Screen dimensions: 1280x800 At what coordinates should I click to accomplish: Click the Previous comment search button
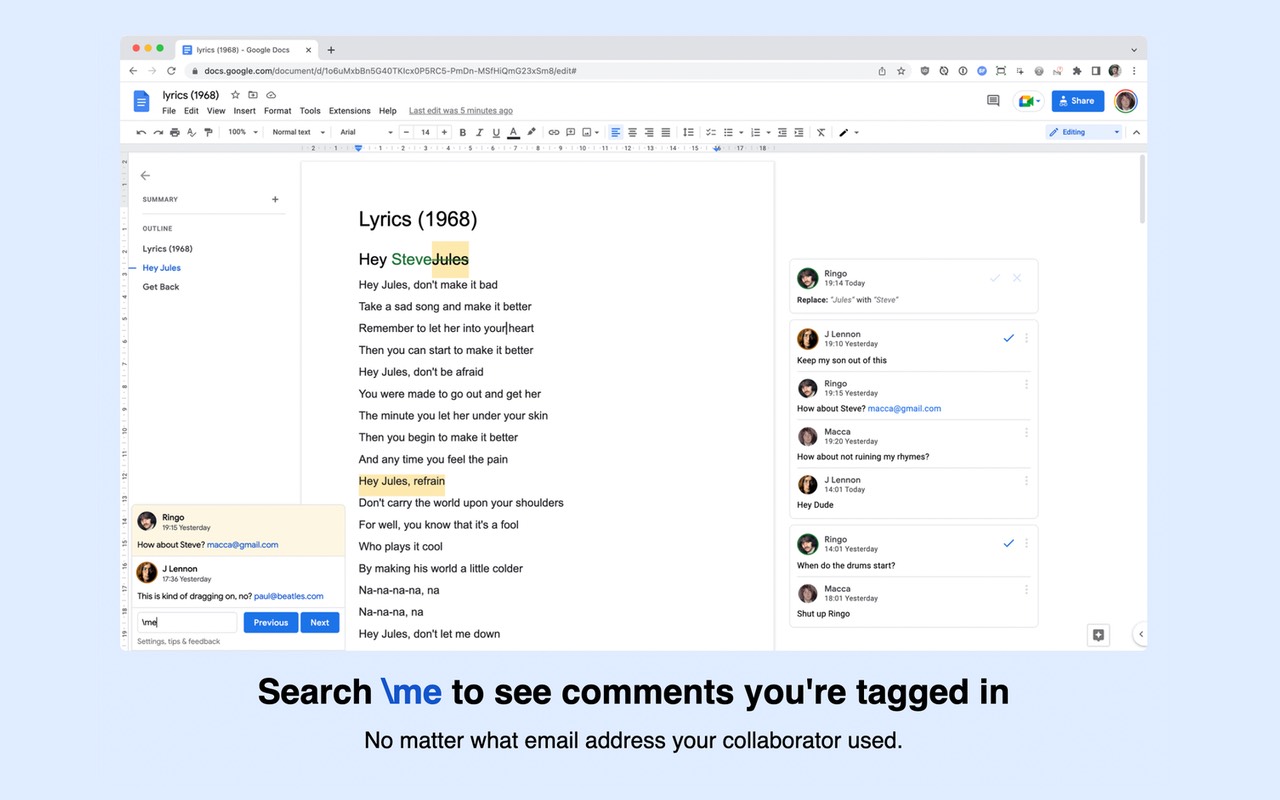point(271,622)
